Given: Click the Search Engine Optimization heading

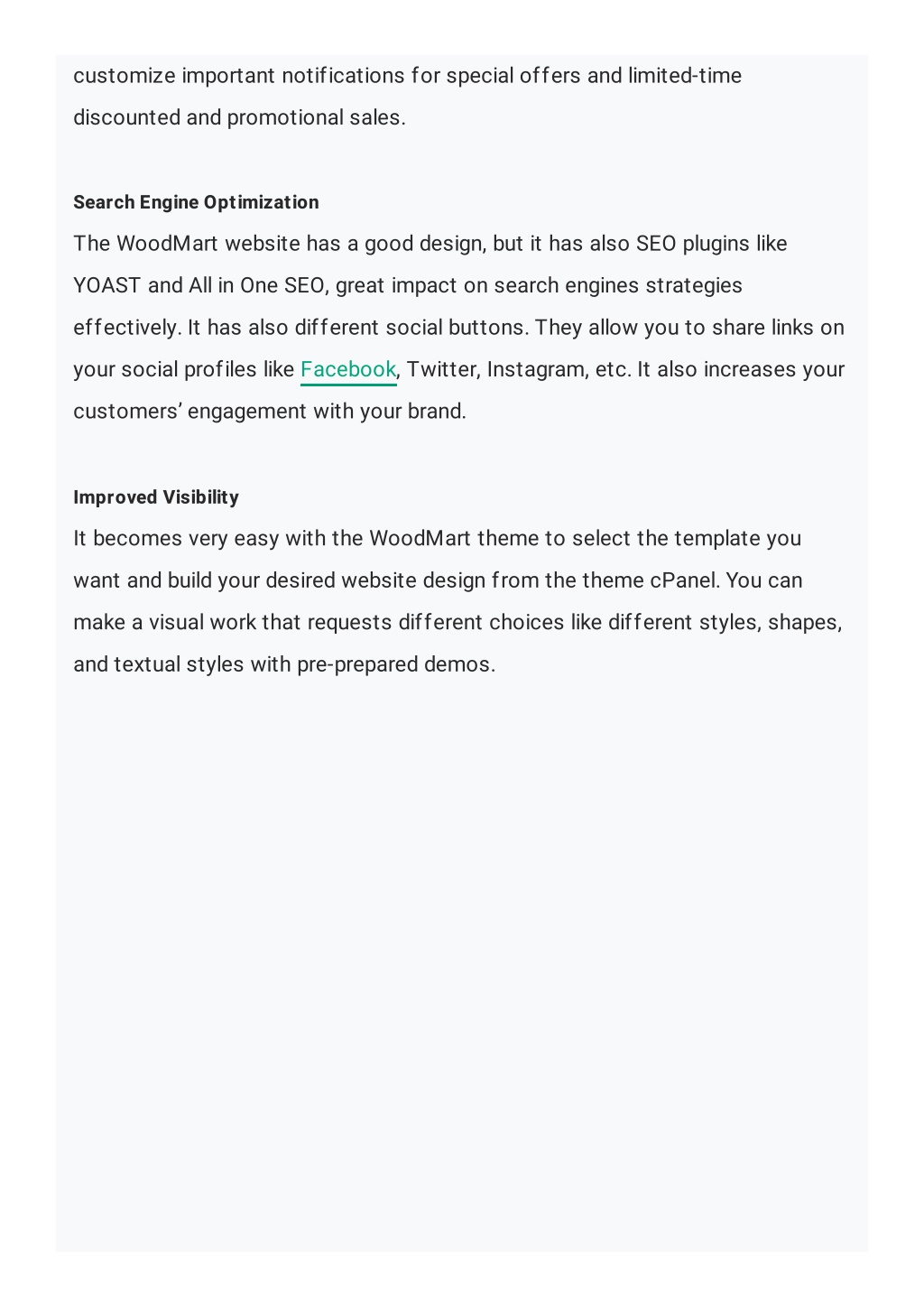Looking at the screenshot, I should (x=196, y=202).
